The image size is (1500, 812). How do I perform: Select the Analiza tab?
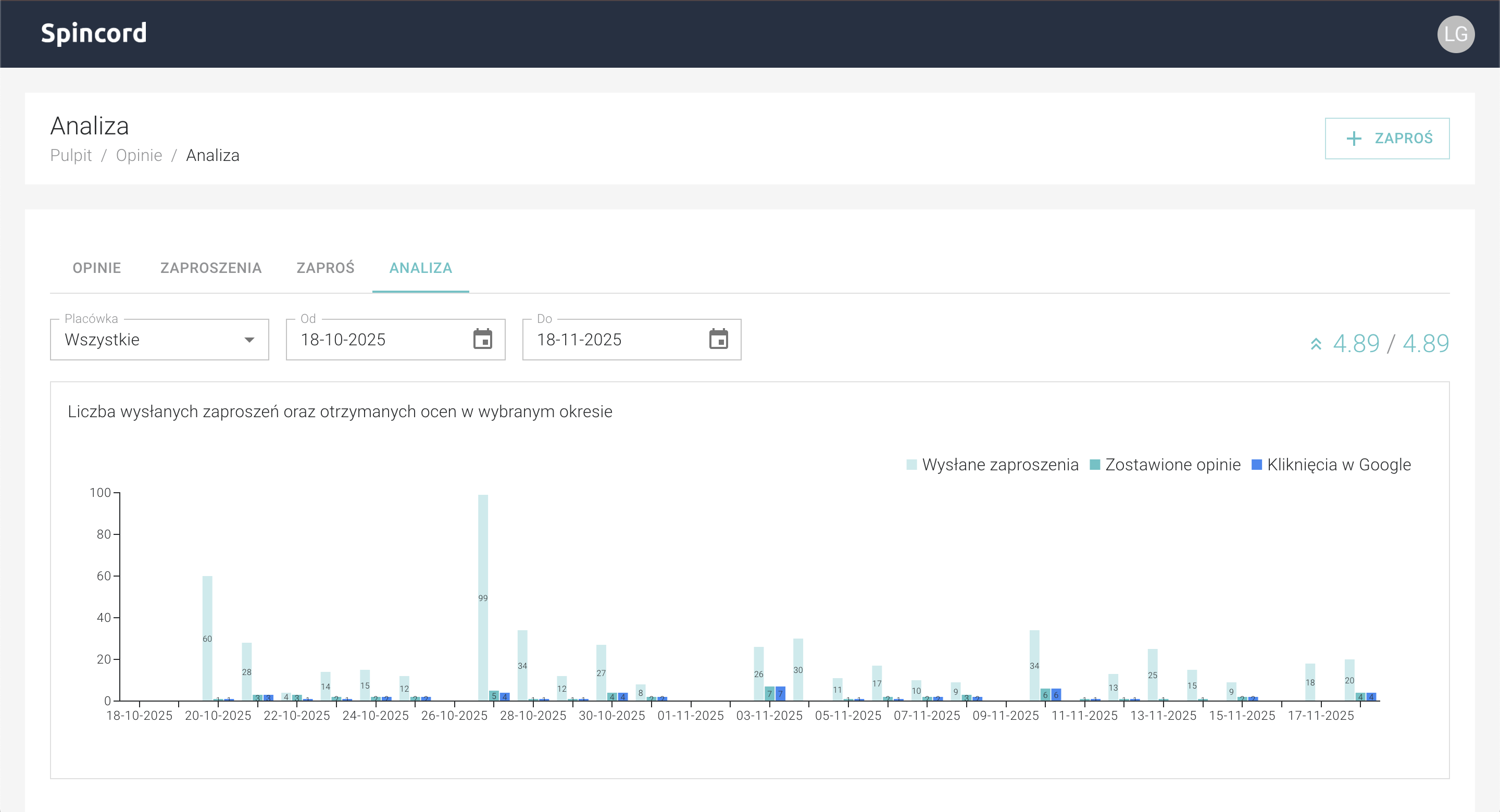[x=420, y=268]
